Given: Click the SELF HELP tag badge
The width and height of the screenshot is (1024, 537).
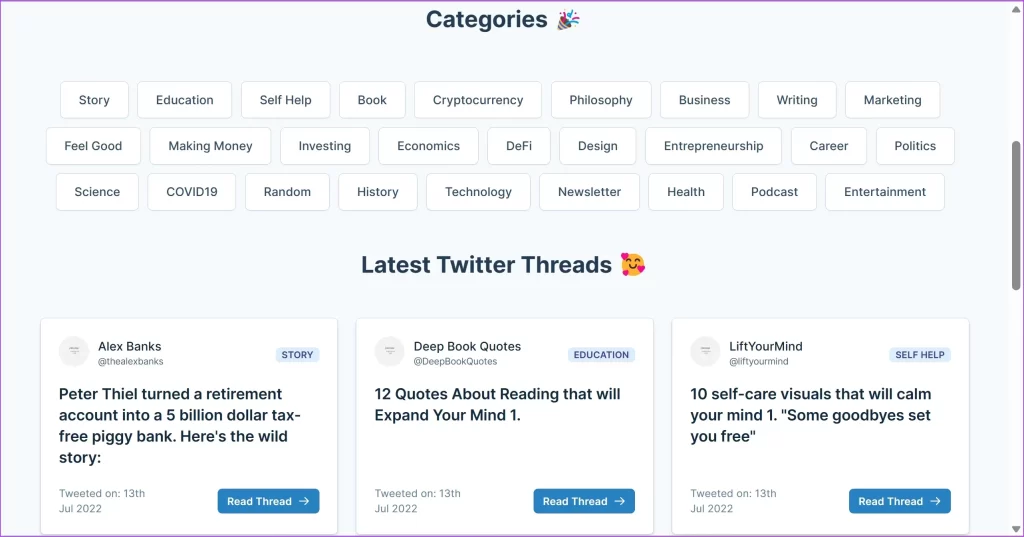Looking at the screenshot, I should [x=920, y=355].
